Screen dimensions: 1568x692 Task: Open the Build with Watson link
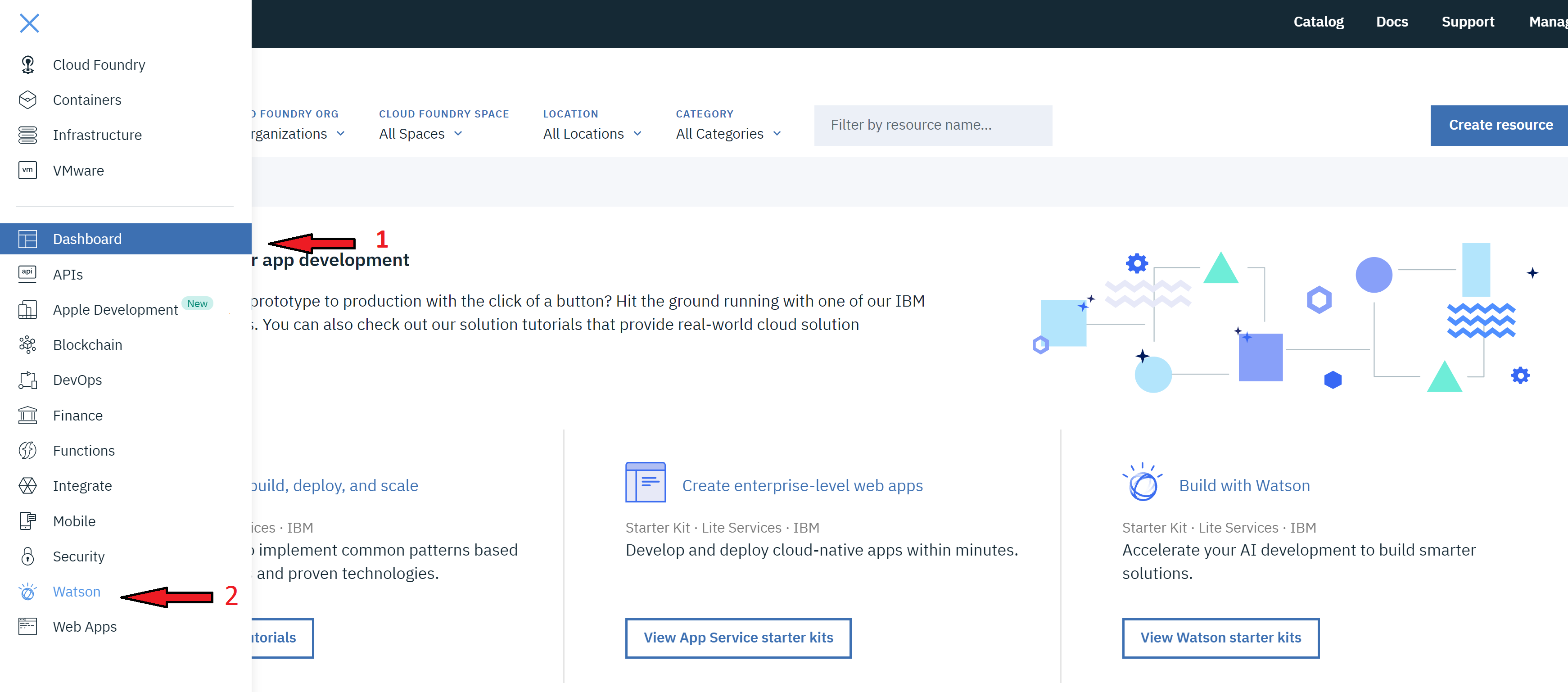[1243, 486]
